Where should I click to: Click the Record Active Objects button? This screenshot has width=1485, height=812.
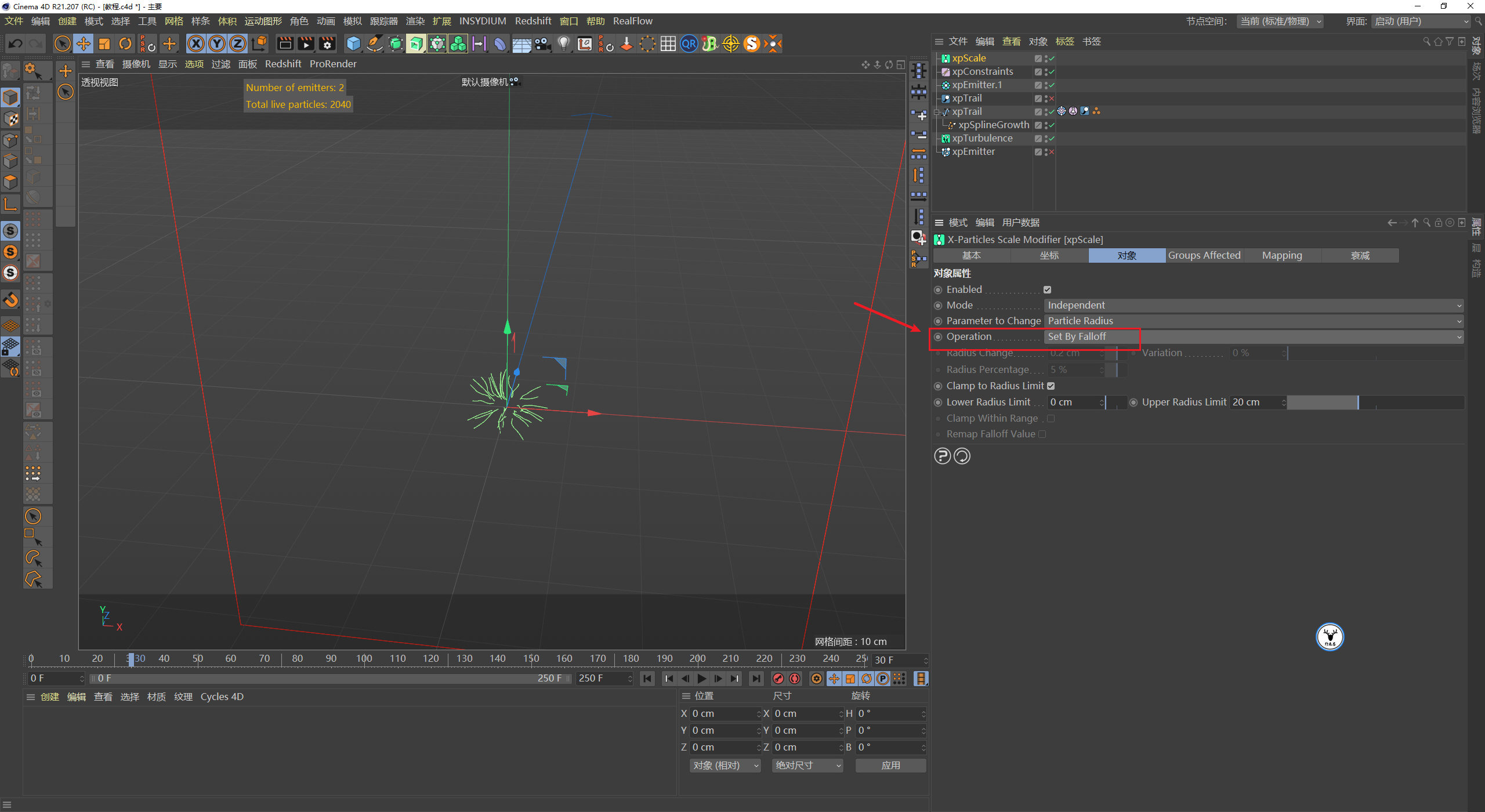point(778,679)
